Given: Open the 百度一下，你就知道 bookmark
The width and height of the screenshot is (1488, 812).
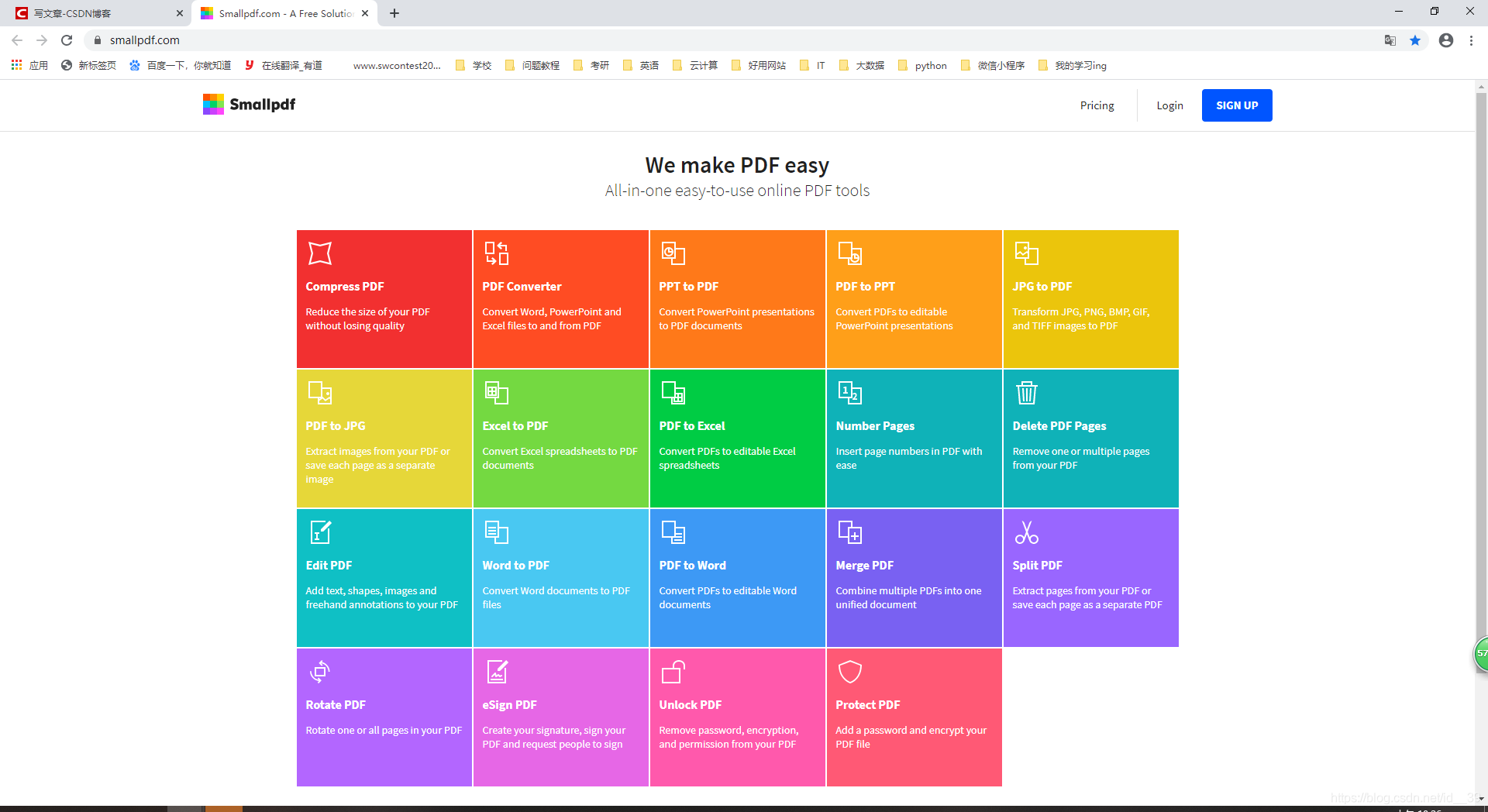Looking at the screenshot, I should (180, 66).
